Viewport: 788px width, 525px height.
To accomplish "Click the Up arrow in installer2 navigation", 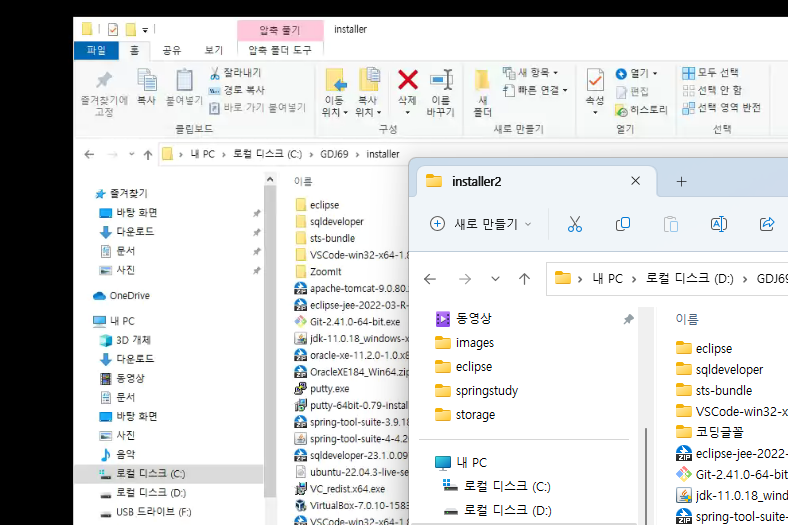I will coord(524,279).
